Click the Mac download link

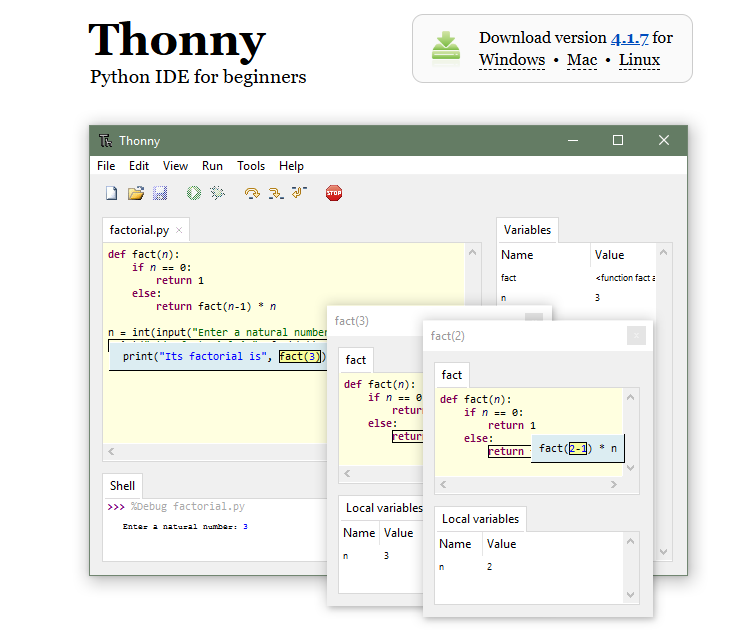(581, 60)
